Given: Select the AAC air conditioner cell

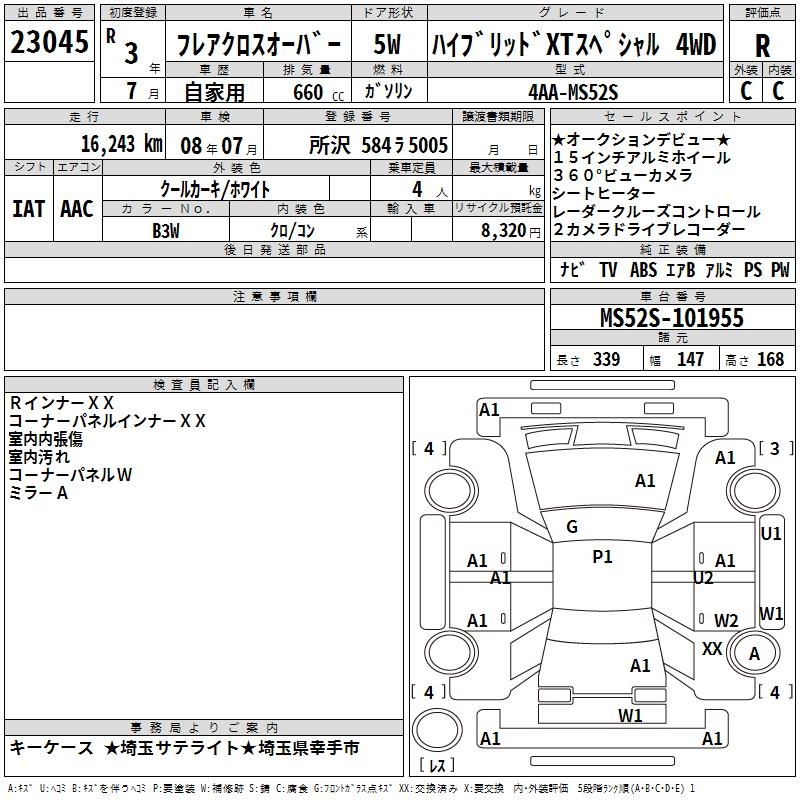Looking at the screenshot, I should 77,208.
